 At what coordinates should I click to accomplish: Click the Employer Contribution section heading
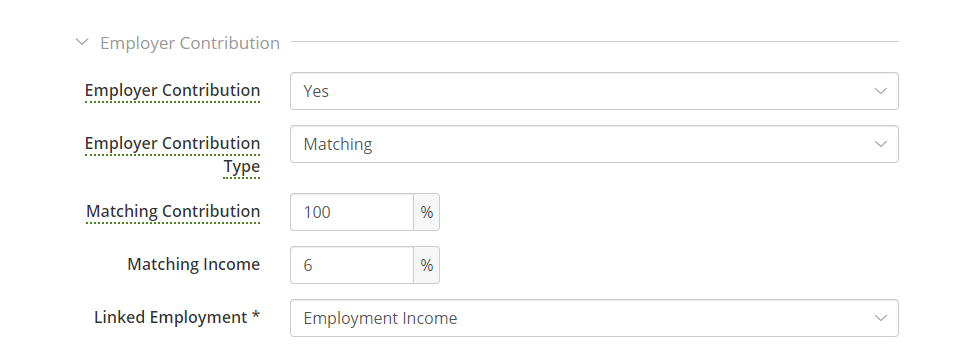(190, 43)
